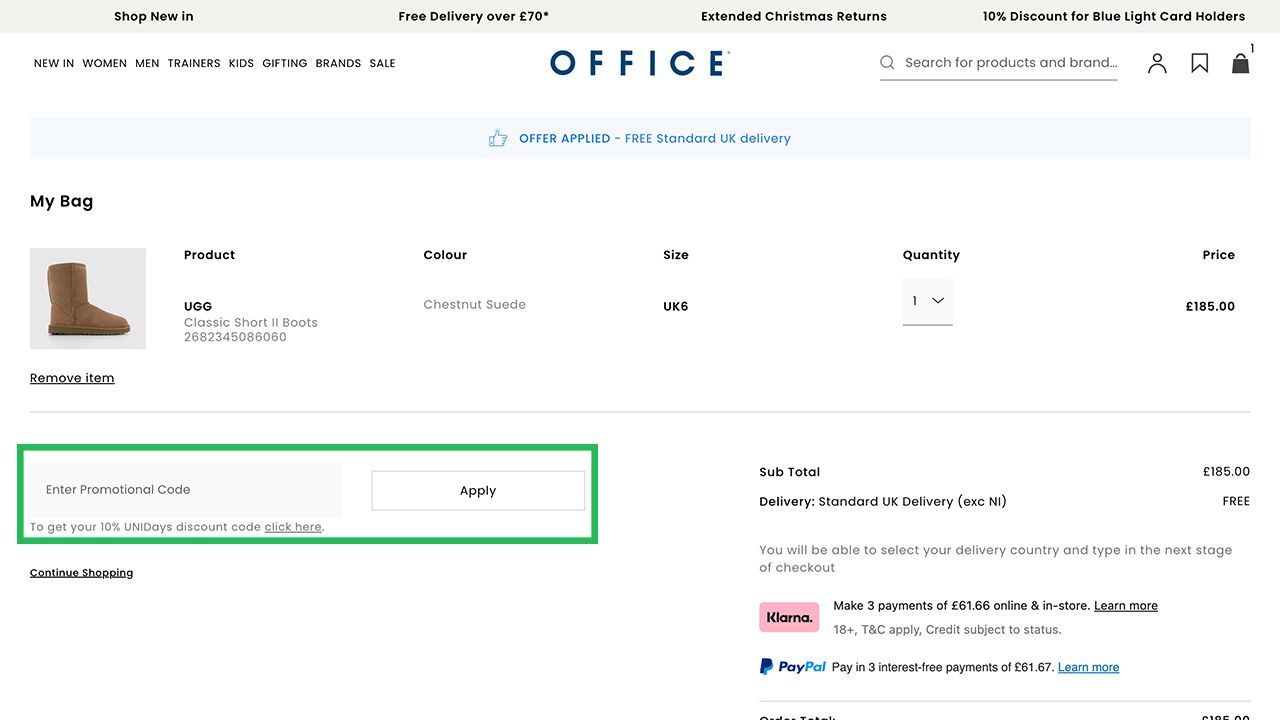Click the PayPal logo
Viewport: 1280px width, 720px height.
point(793,667)
